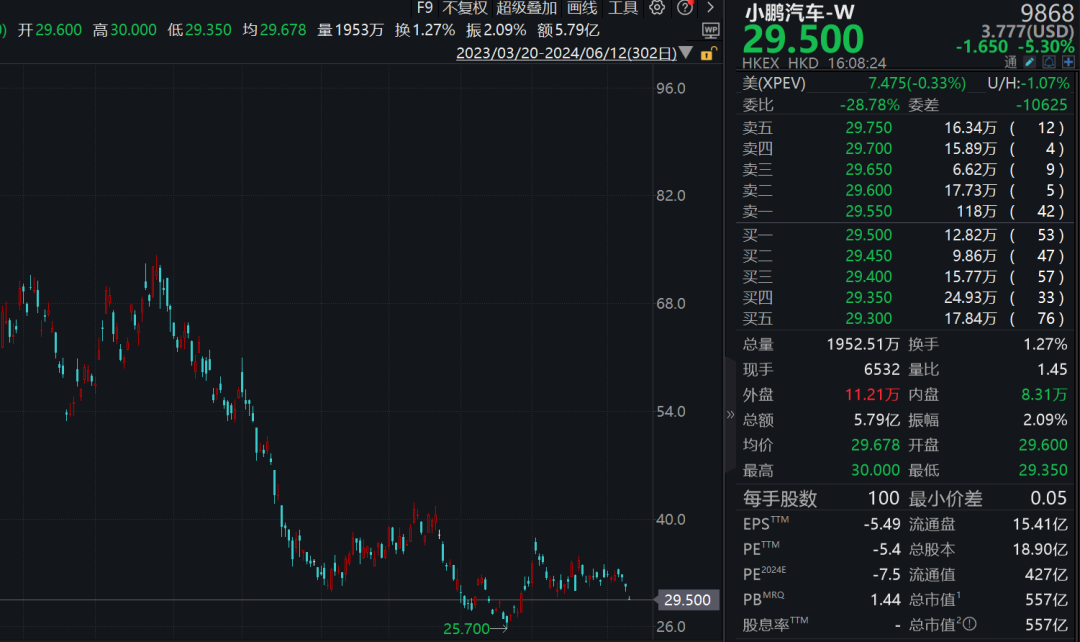
Task: Select the 买四 price 29.350
Action: (869, 298)
